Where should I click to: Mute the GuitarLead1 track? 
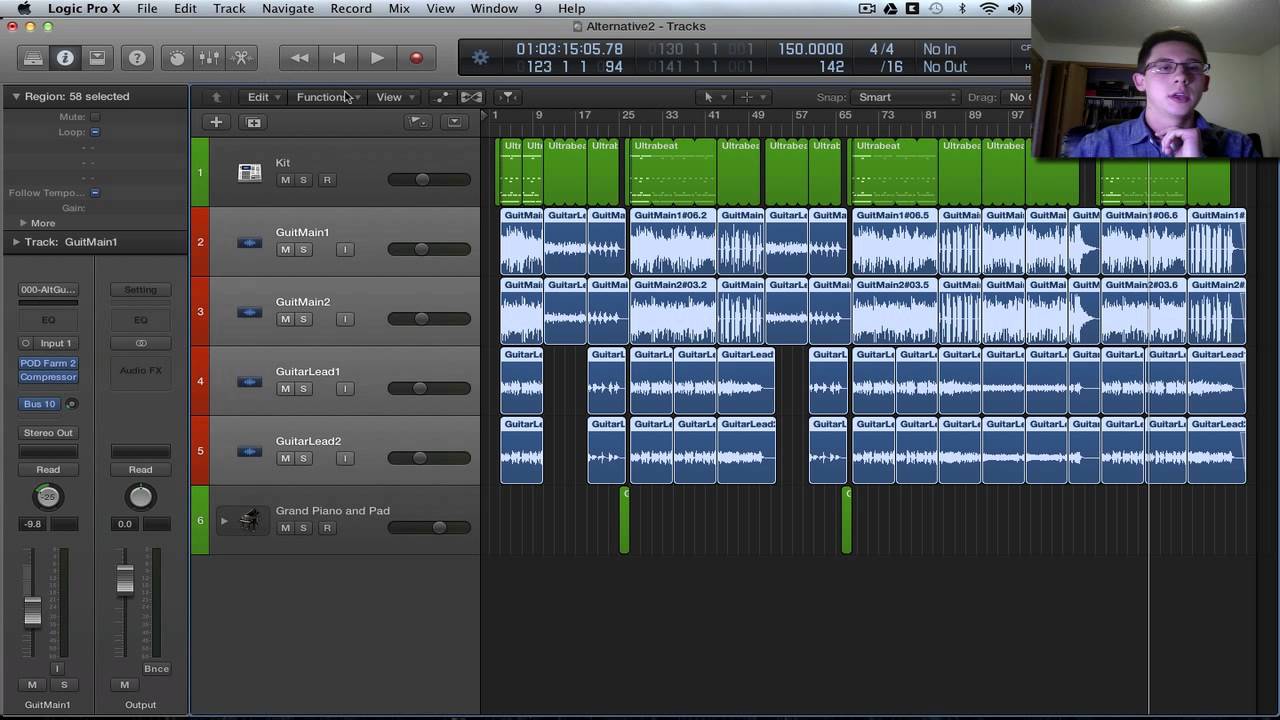coord(285,388)
